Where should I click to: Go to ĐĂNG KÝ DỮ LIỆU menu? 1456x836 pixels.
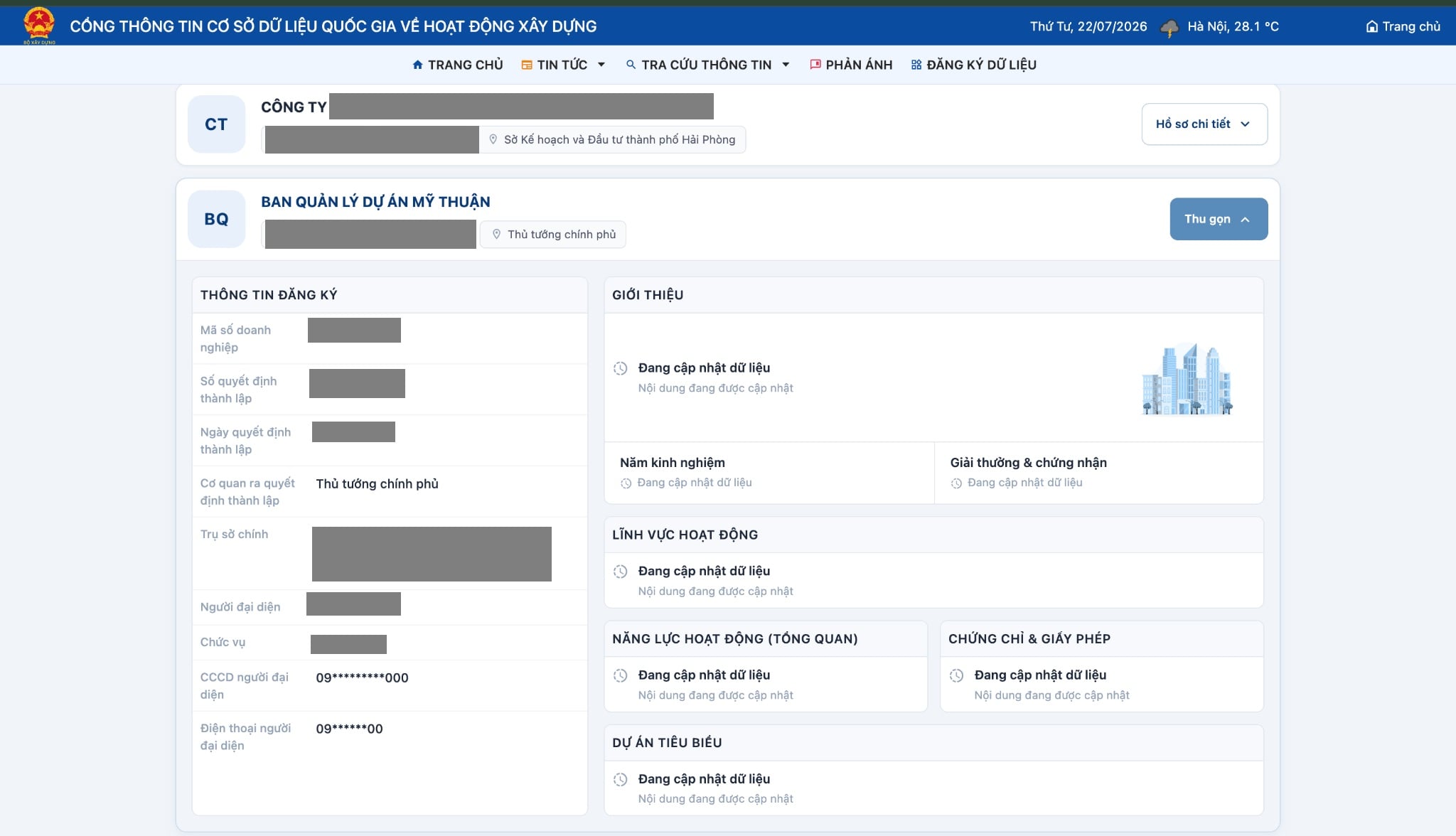pyautogui.click(x=973, y=65)
